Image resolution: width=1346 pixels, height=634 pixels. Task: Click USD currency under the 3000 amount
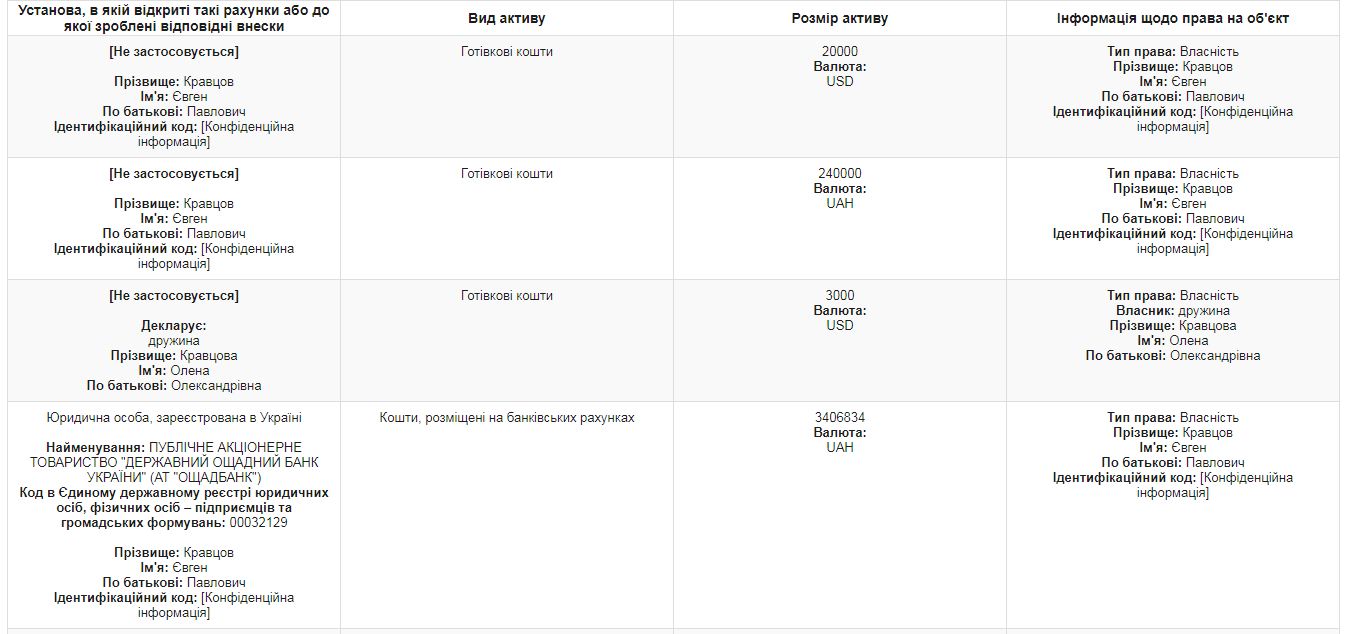tap(839, 326)
